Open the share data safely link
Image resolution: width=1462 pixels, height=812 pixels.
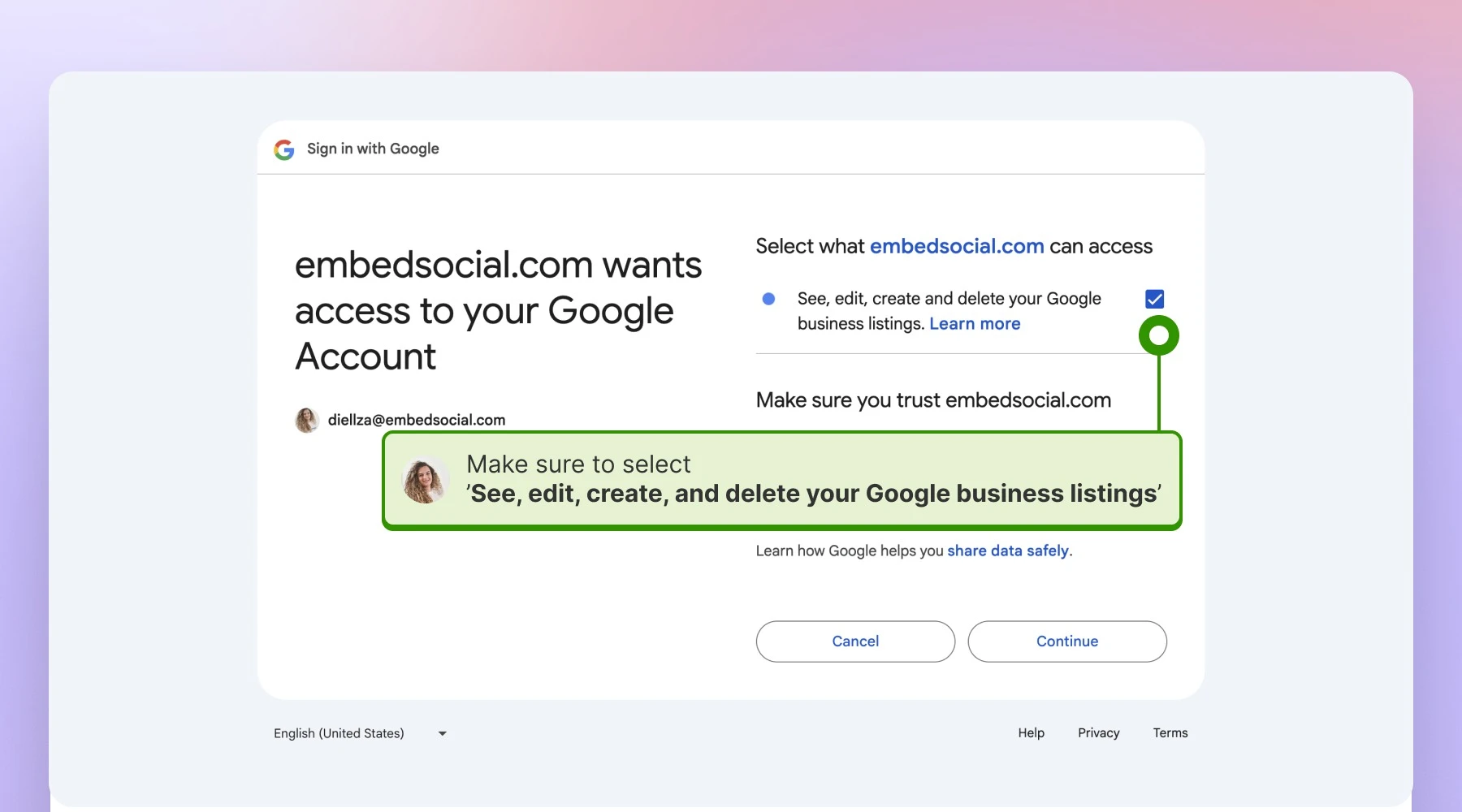[x=1008, y=551]
